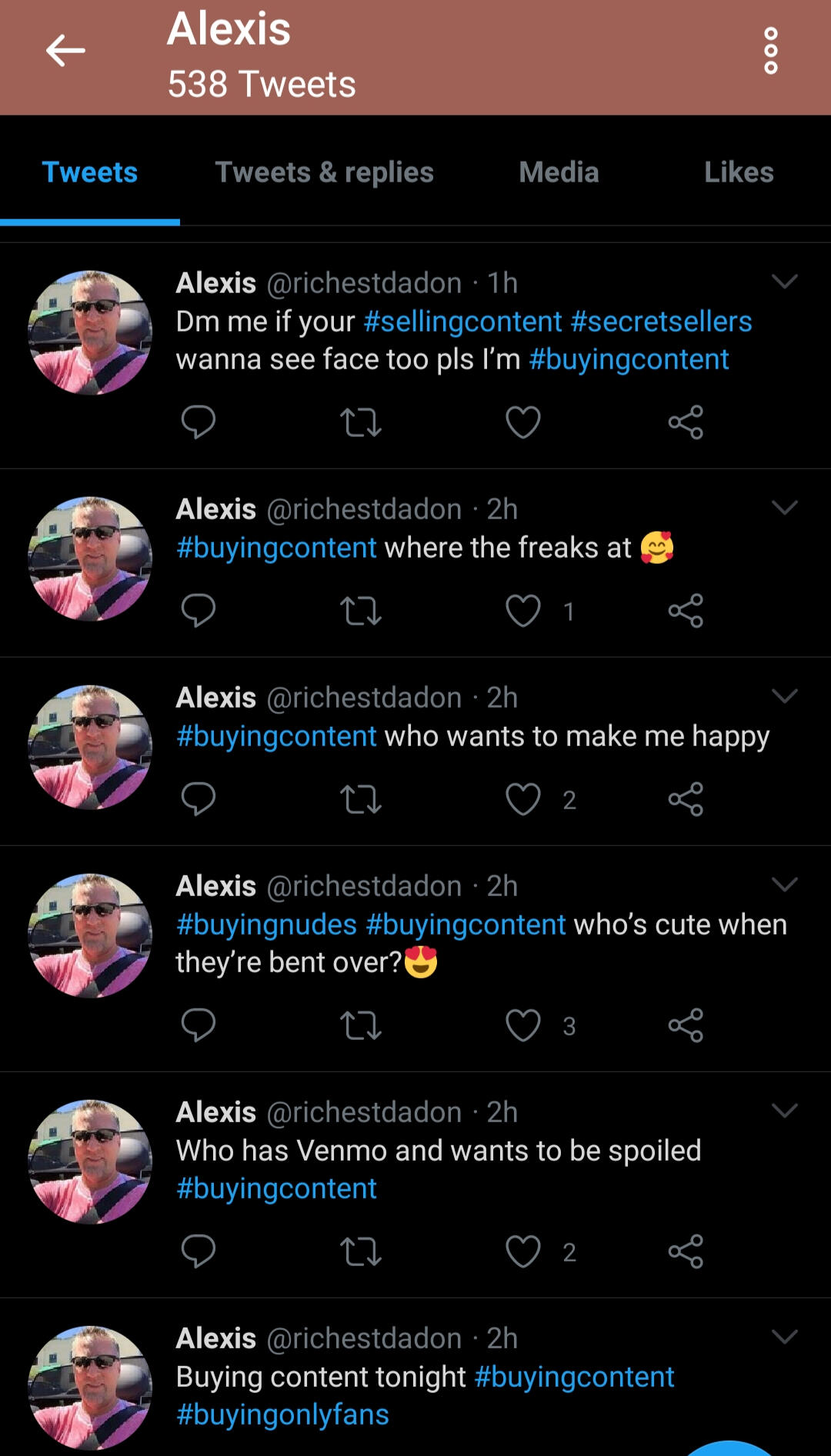Image resolution: width=831 pixels, height=1456 pixels.
Task: Open the three-dot overflow menu
Action: tap(770, 52)
